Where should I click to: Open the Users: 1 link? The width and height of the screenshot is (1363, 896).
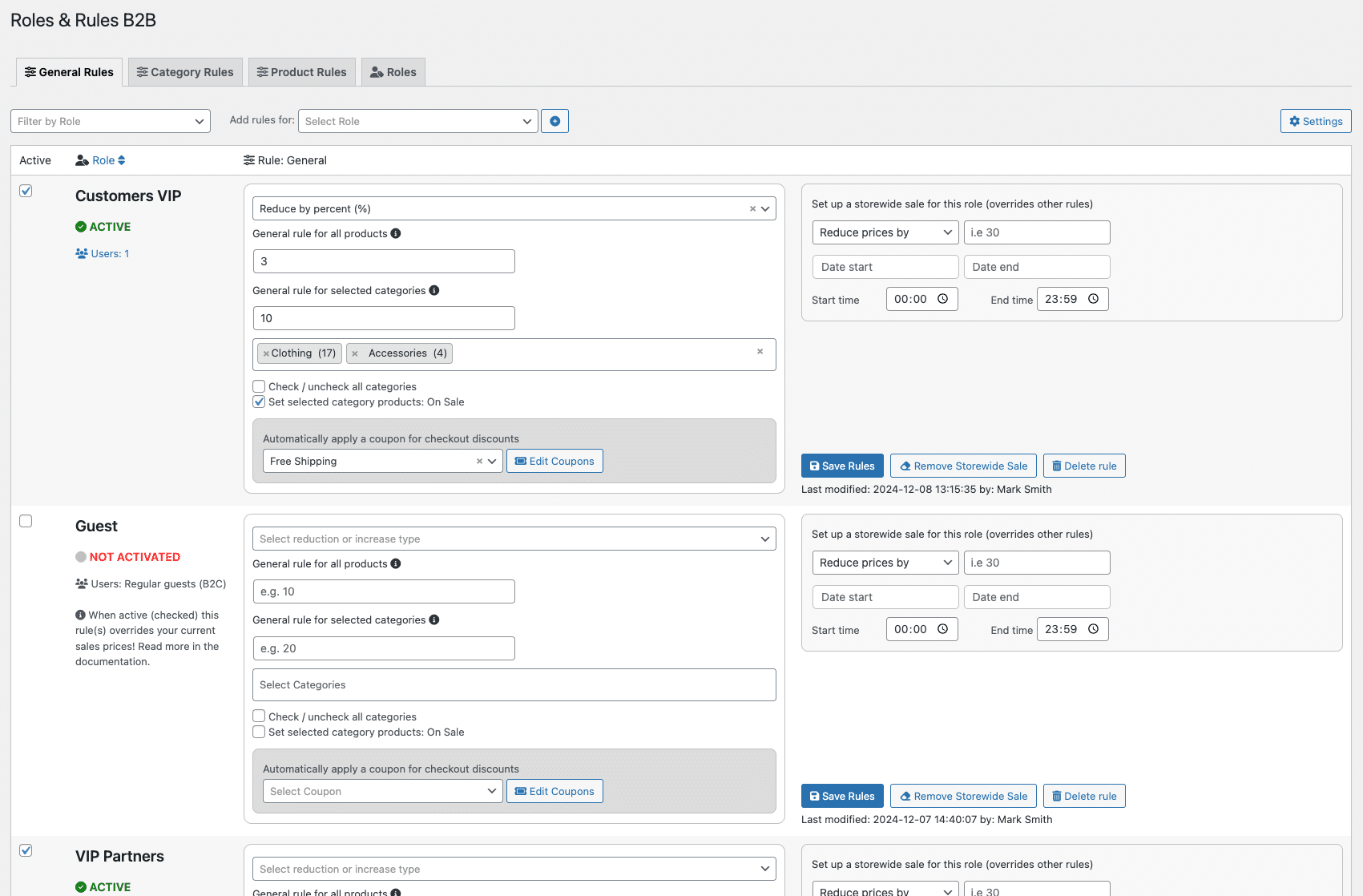103,253
